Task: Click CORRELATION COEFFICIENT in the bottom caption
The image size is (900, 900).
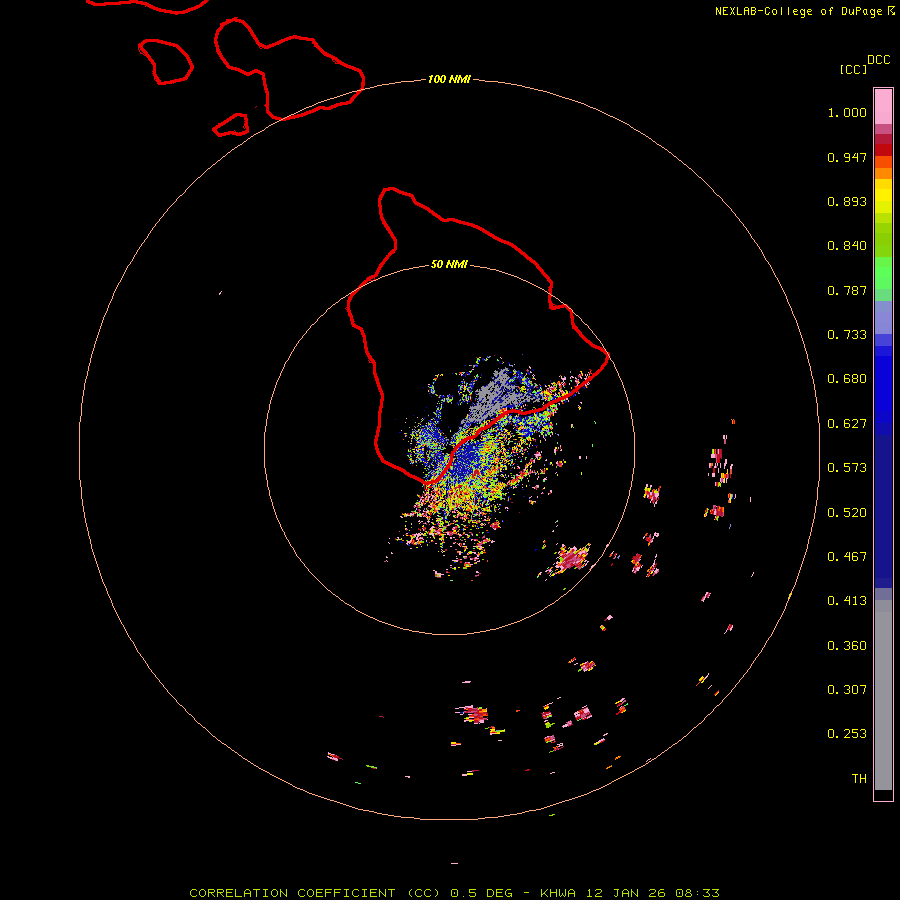Action: click(292, 893)
